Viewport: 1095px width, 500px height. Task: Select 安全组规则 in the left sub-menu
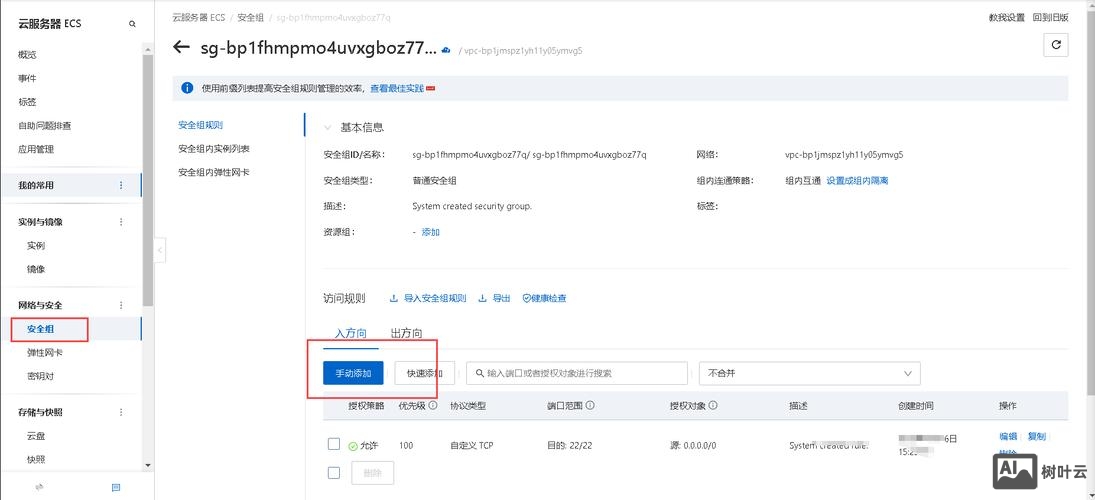(x=200, y=125)
